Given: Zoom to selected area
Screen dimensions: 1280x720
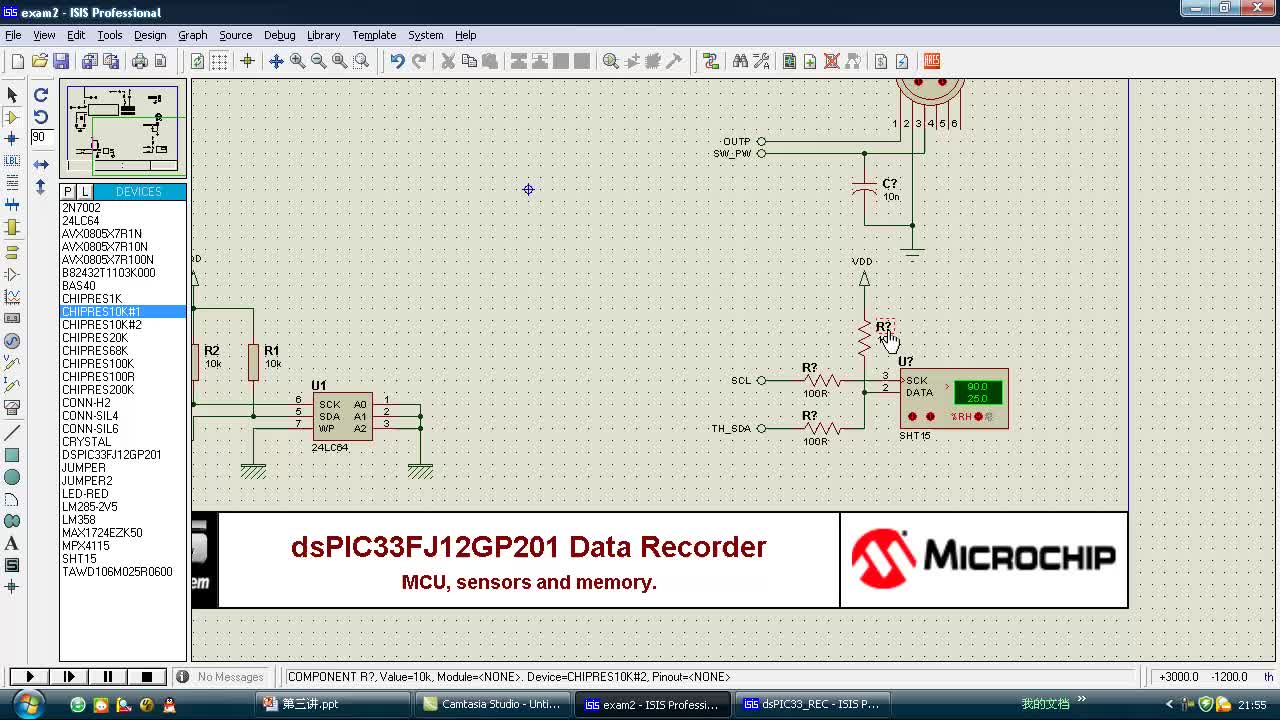Looking at the screenshot, I should tap(361, 61).
